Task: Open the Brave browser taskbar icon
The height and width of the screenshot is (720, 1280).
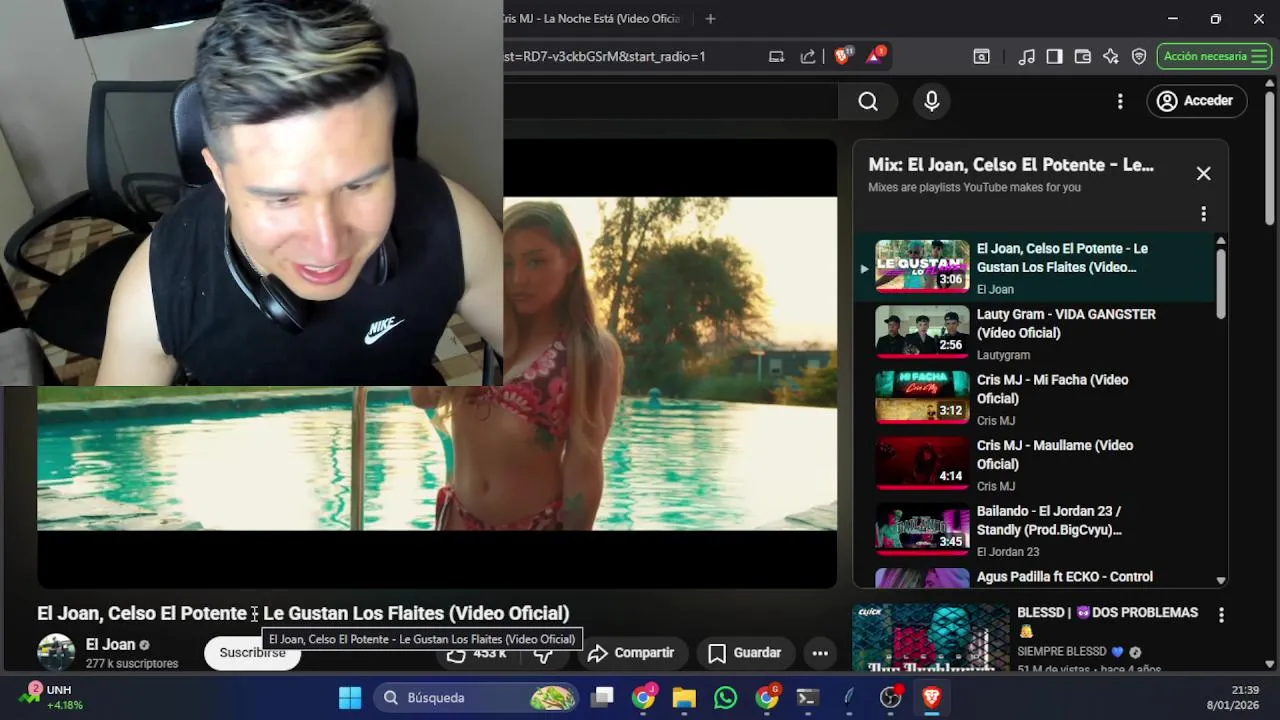Action: coord(931,698)
